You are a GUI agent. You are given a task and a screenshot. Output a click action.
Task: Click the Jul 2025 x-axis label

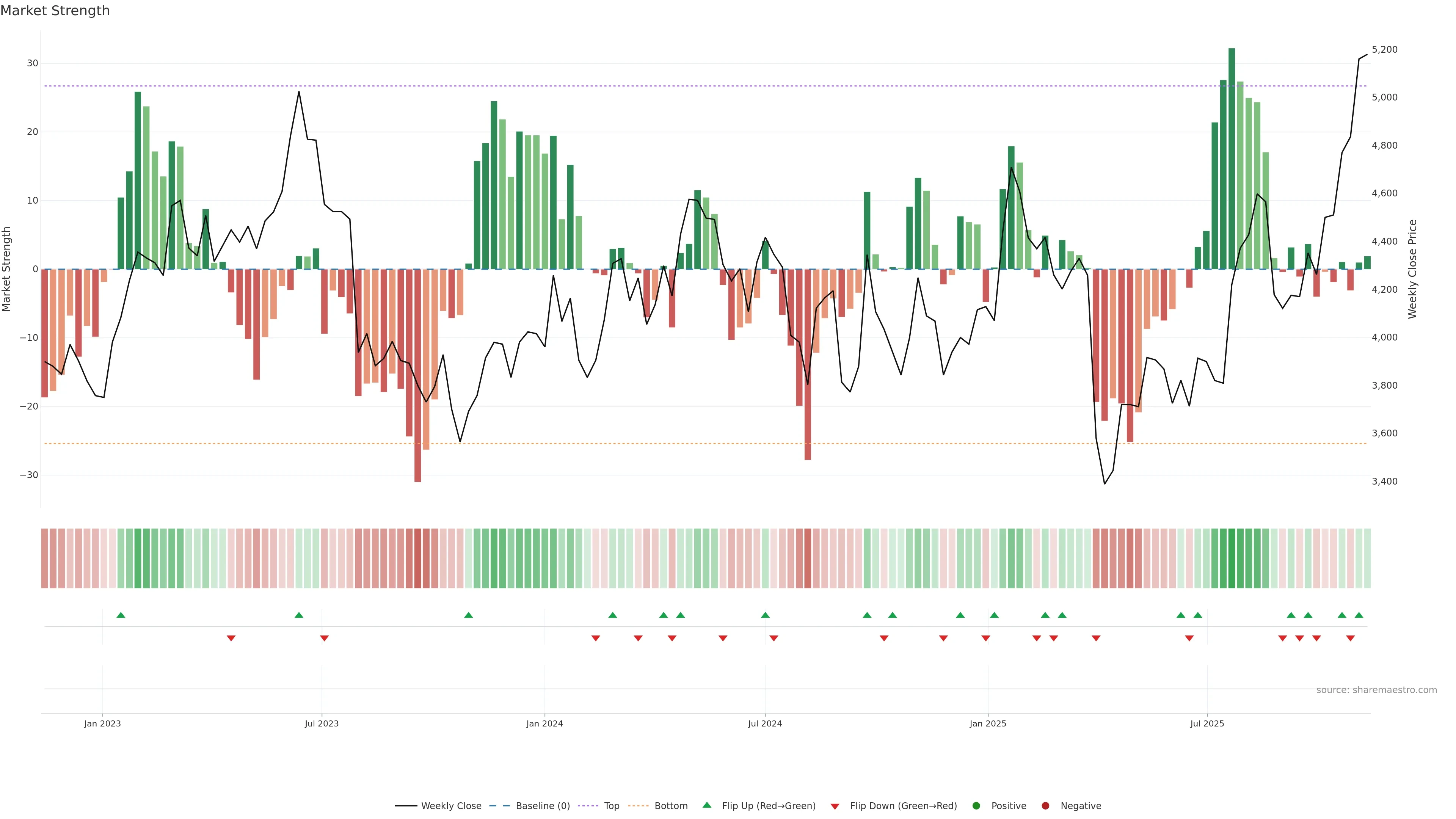click(x=1207, y=723)
